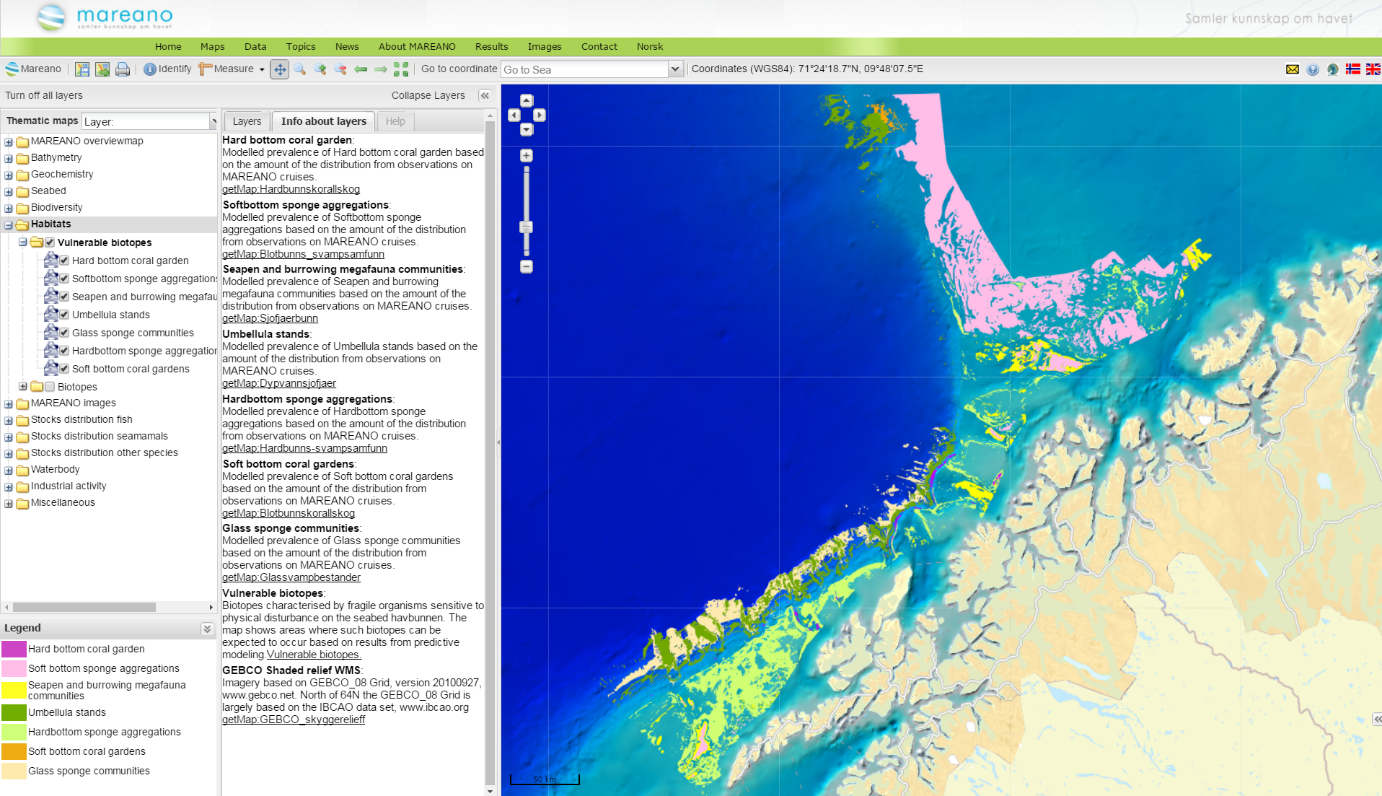
Task: Click Turn off all layers
Action: [44, 95]
